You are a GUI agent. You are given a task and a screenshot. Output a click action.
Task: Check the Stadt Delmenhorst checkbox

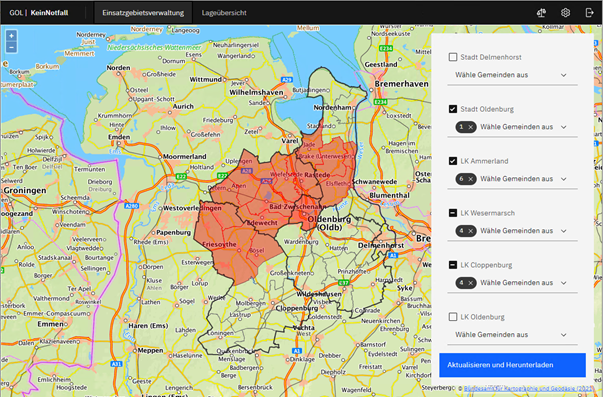[453, 57]
